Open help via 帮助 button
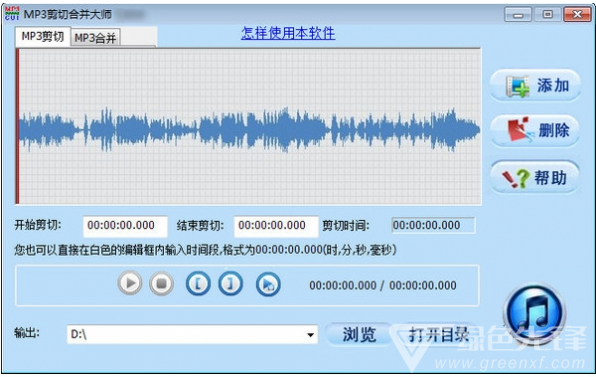596x377 pixels. pos(535,177)
